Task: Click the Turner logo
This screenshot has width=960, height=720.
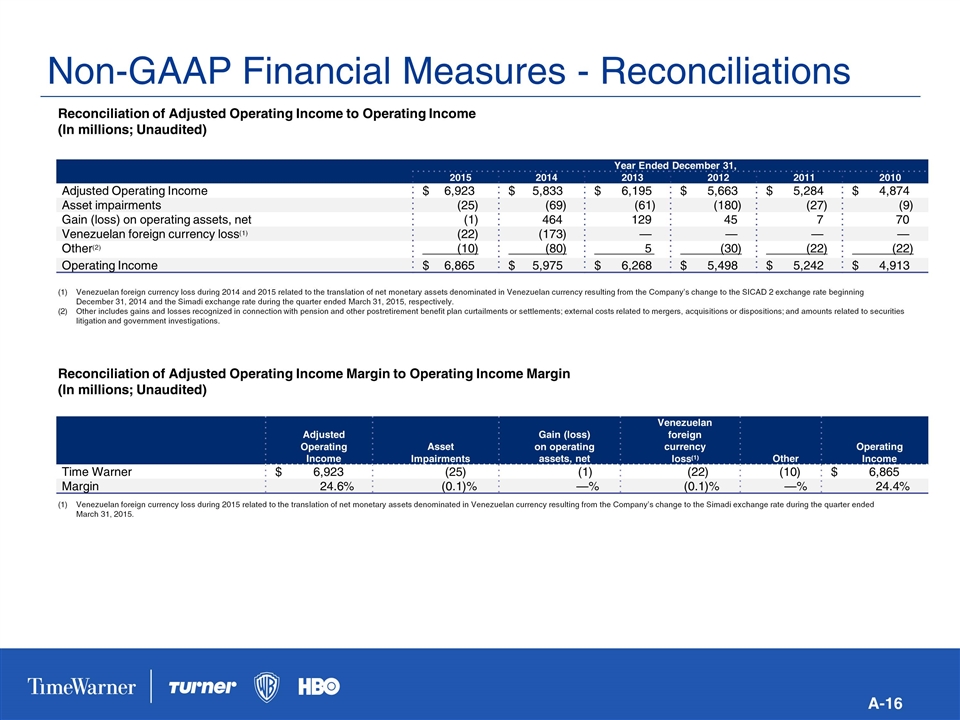Action: click(202, 687)
